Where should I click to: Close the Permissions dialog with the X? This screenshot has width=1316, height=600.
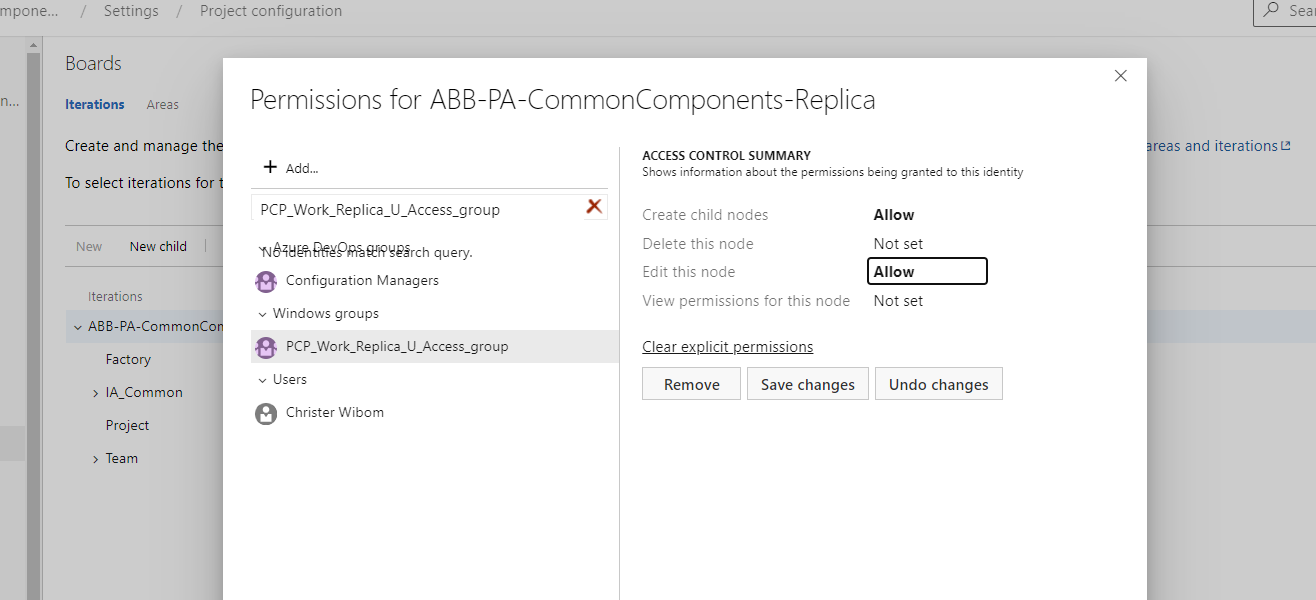click(x=1121, y=76)
